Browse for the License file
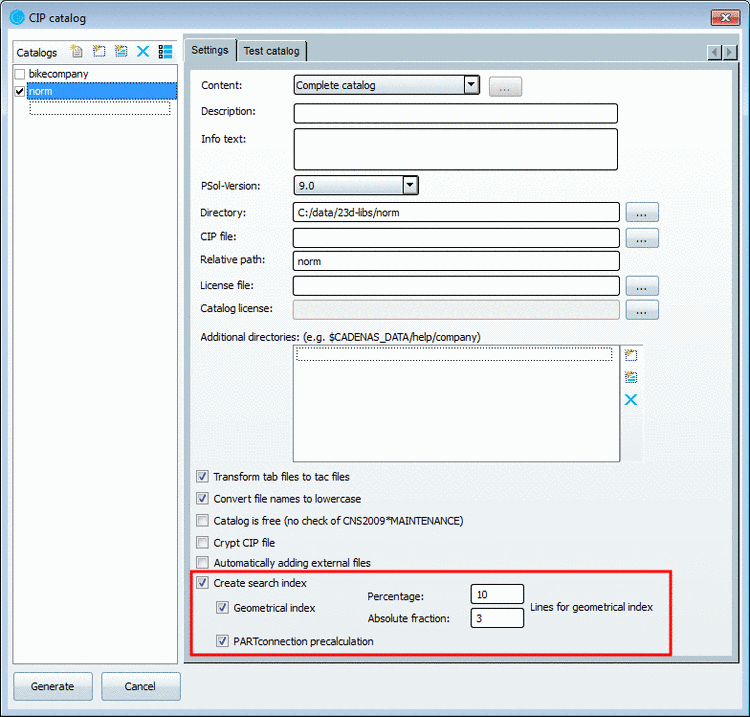 tap(642, 286)
